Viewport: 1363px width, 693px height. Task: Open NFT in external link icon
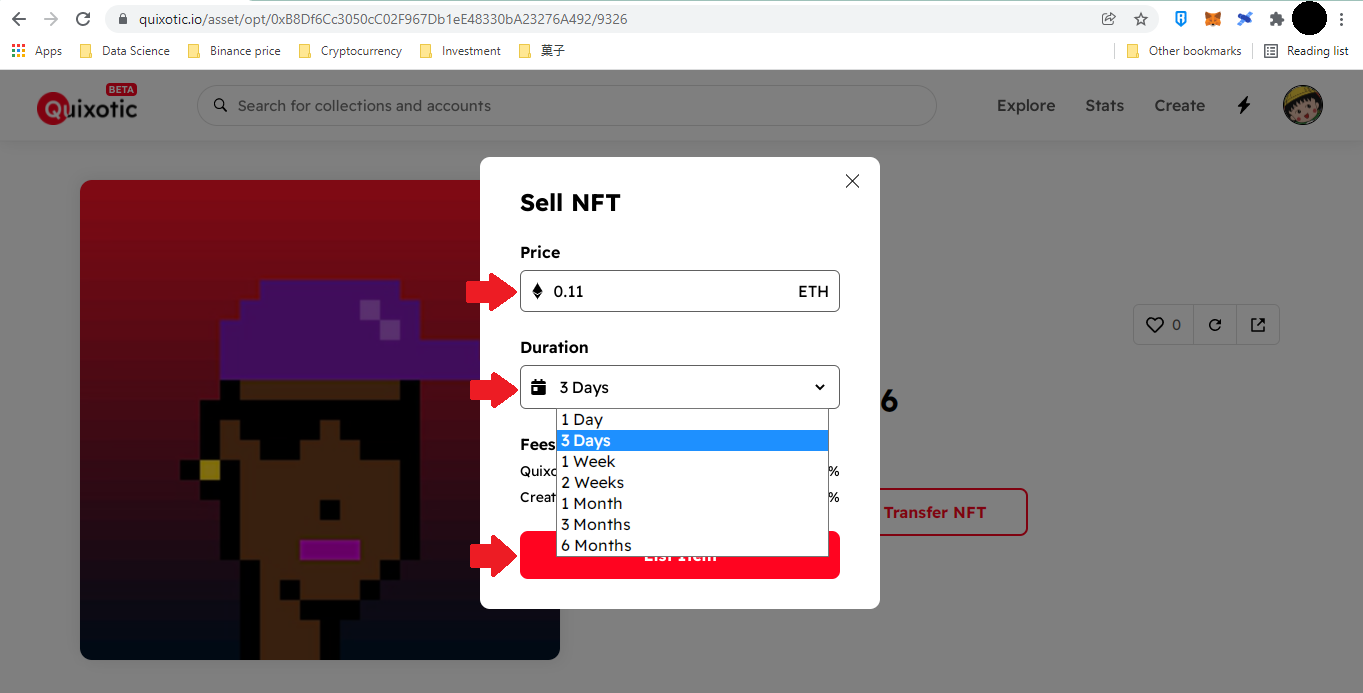[x=1258, y=325]
